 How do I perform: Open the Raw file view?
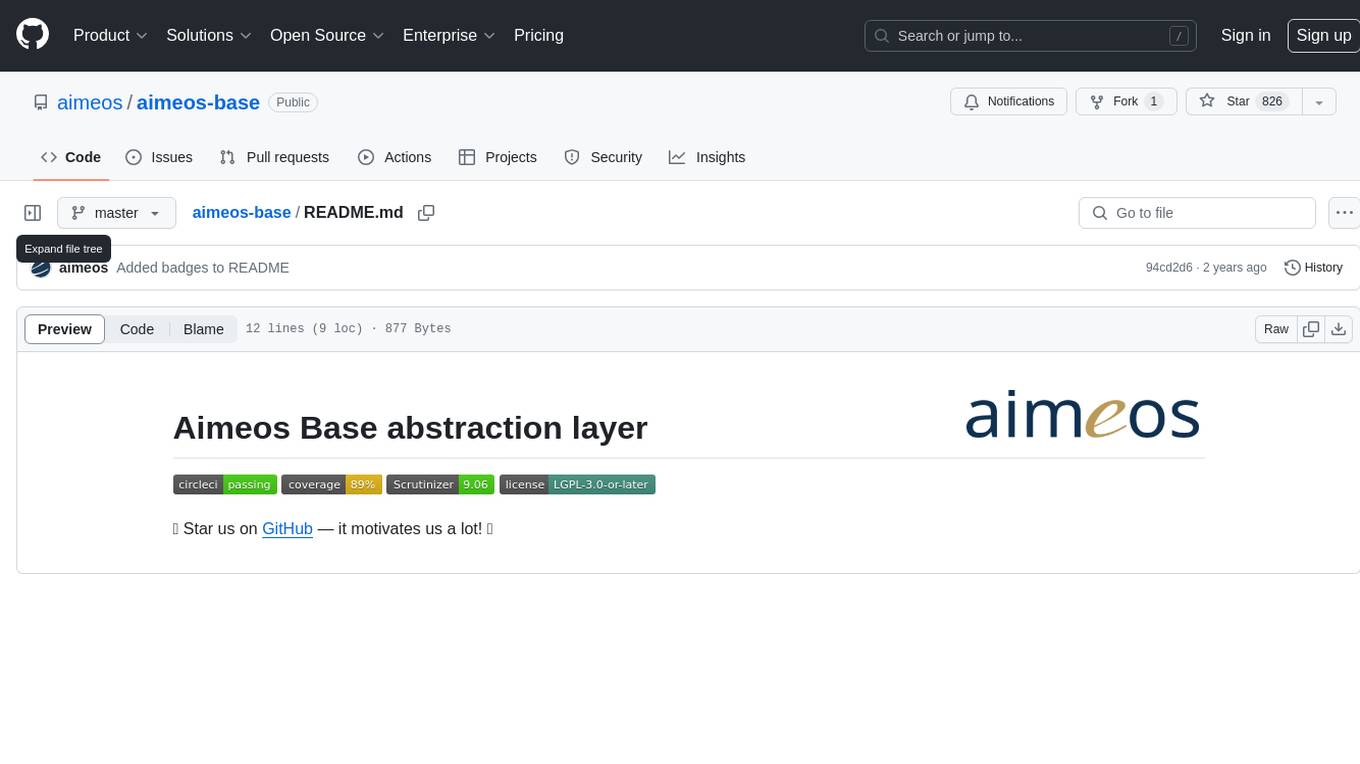click(x=1276, y=329)
